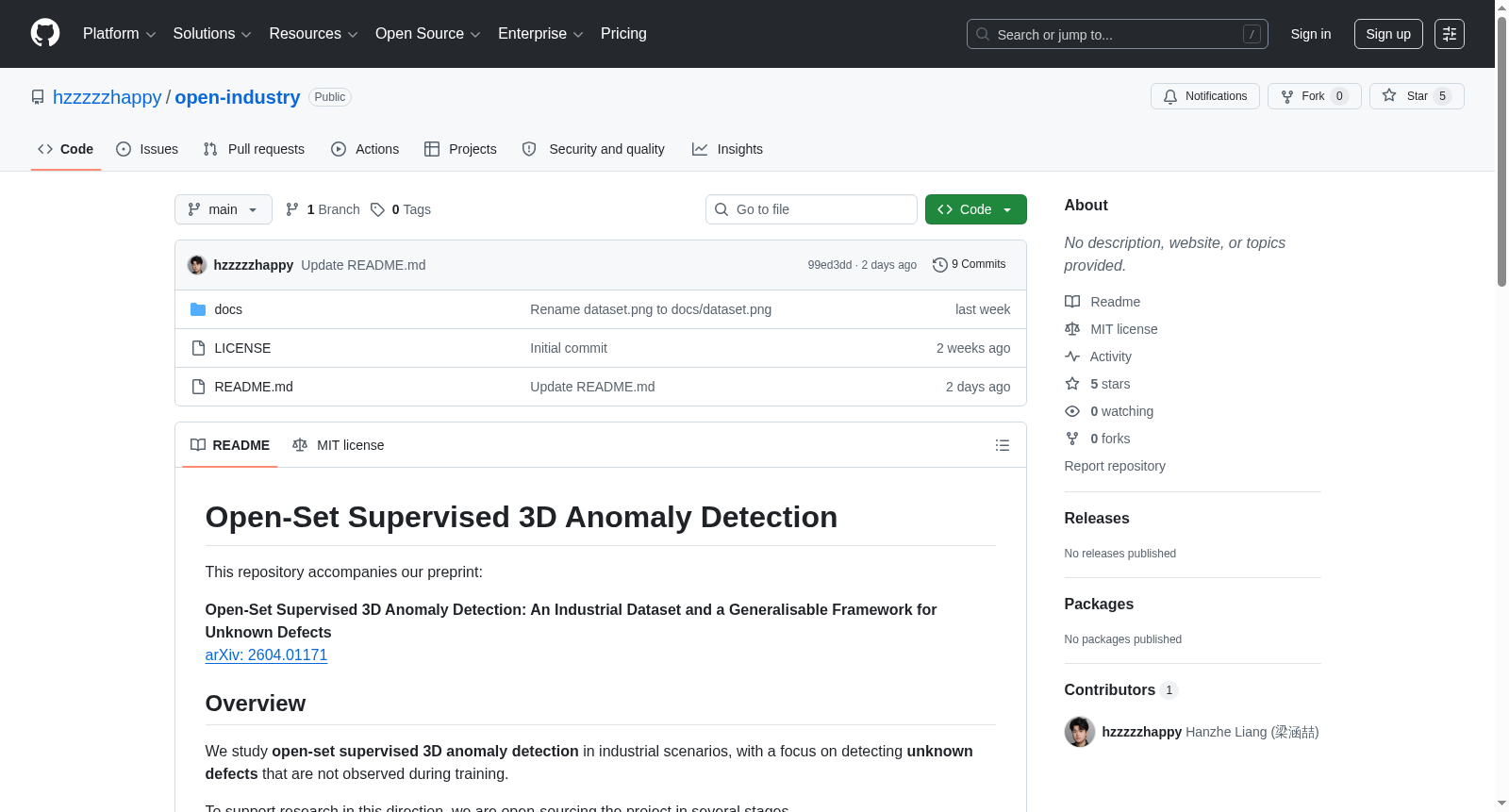This screenshot has height=812, width=1509.
Task: Click the README.md file icon
Action: pos(198,387)
